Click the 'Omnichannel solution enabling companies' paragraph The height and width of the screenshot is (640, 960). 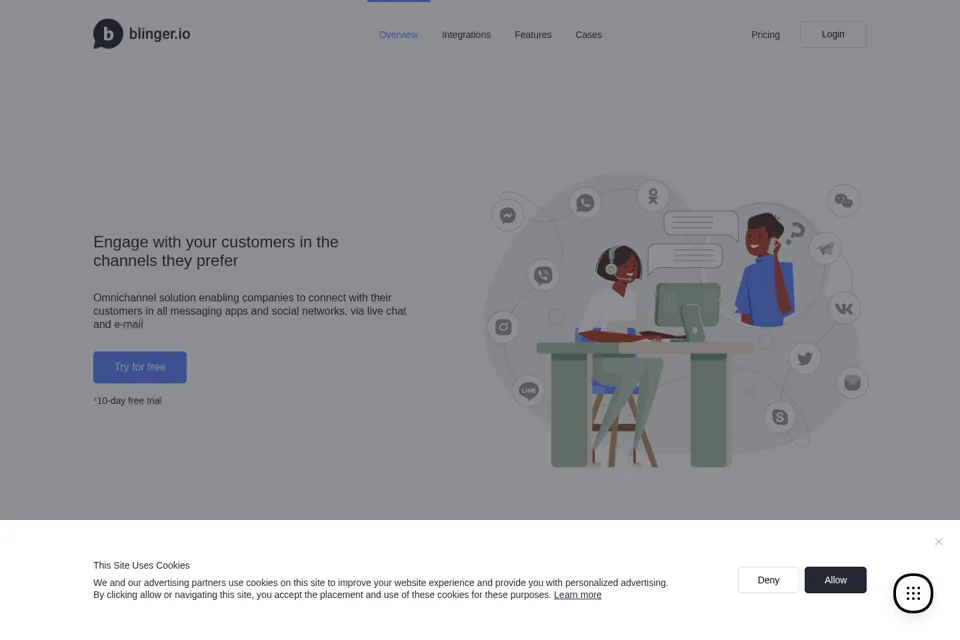250,311
